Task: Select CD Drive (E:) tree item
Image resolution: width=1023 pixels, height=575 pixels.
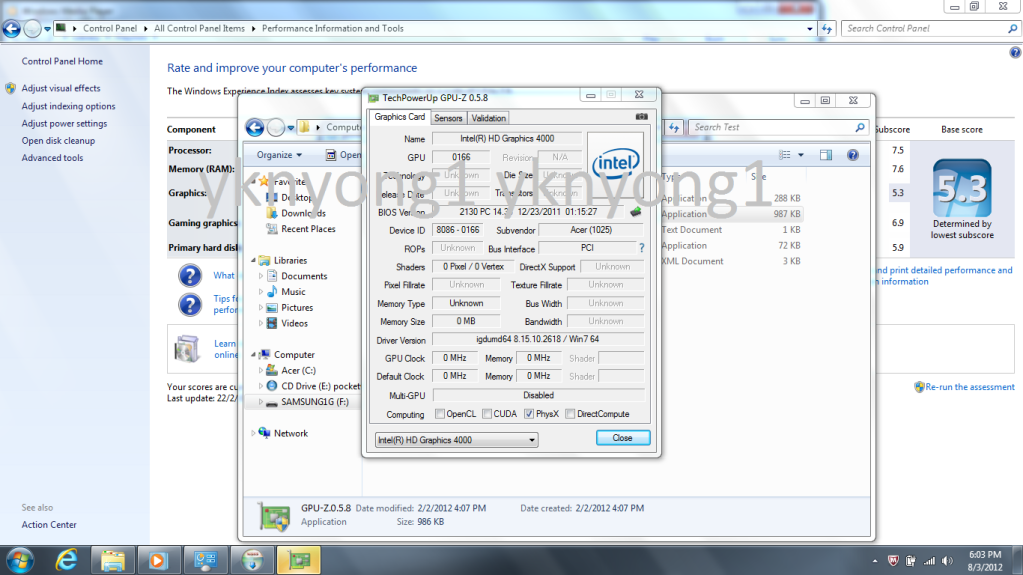Action: pos(320,386)
